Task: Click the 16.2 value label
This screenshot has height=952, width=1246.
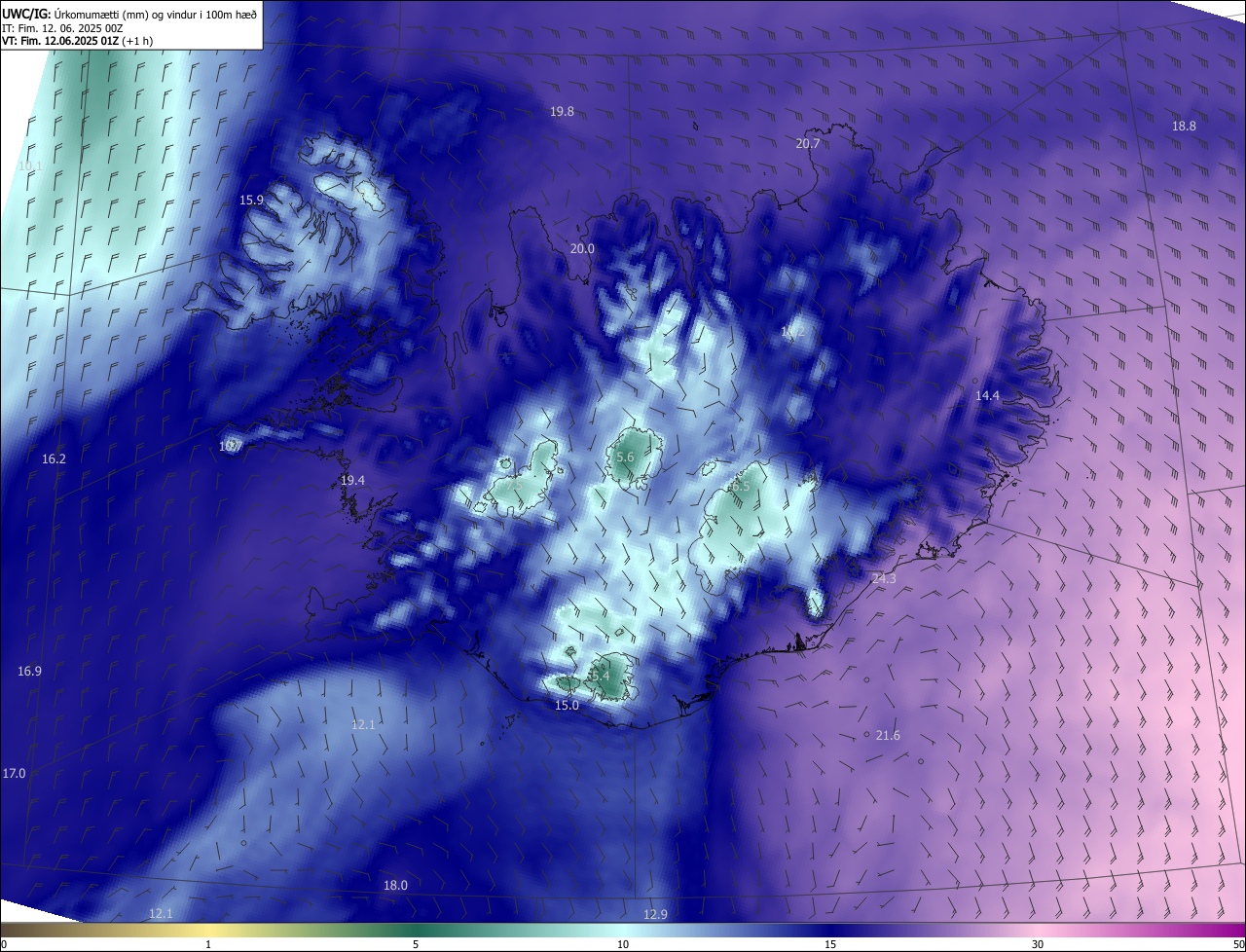Action: point(54,459)
